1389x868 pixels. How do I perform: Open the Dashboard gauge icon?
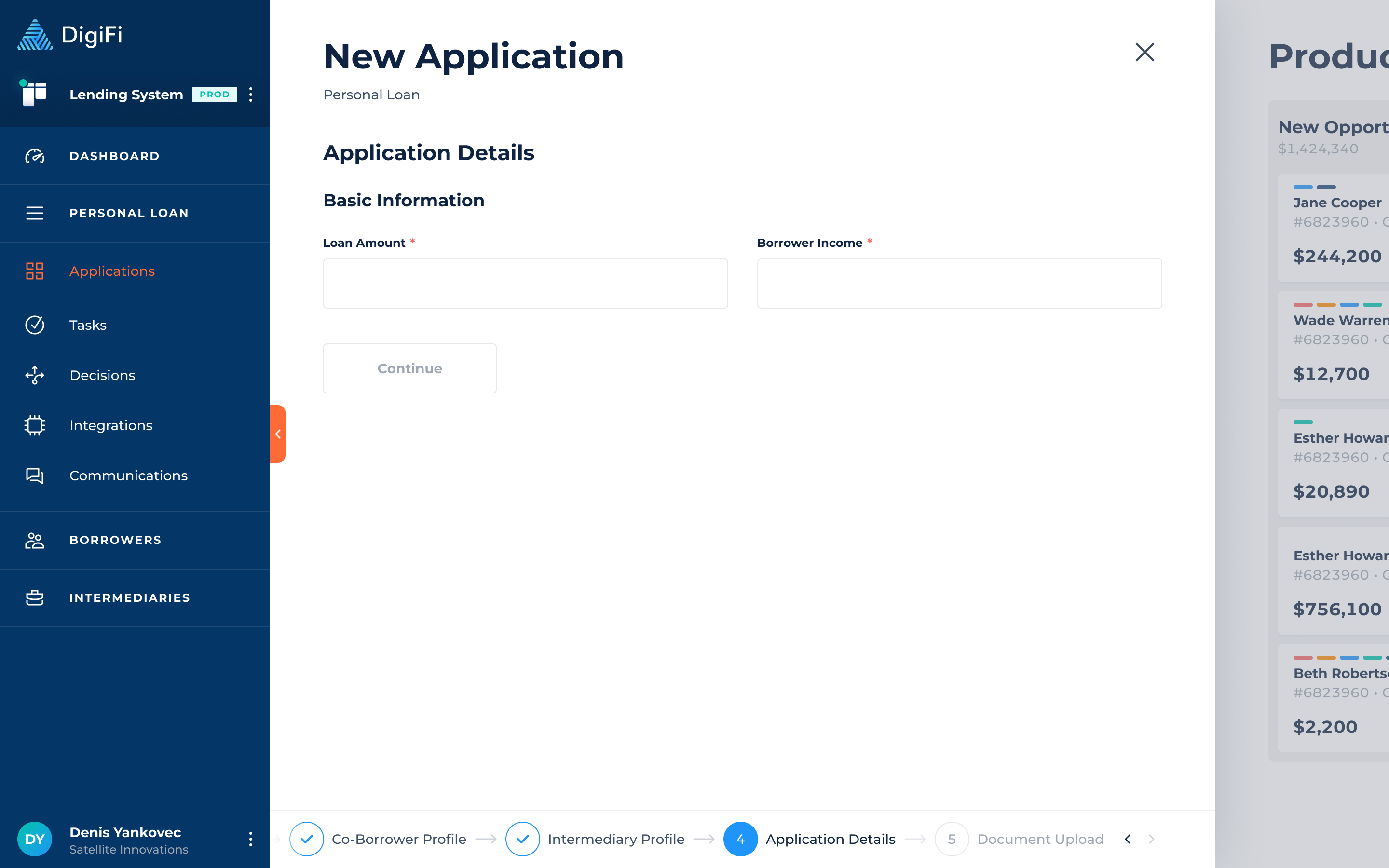[x=34, y=156]
